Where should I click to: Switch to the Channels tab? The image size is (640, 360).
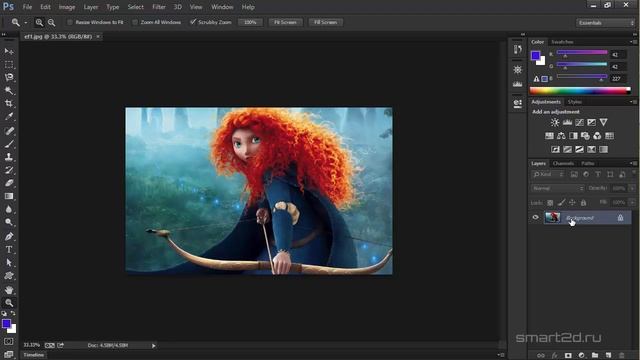pos(563,163)
